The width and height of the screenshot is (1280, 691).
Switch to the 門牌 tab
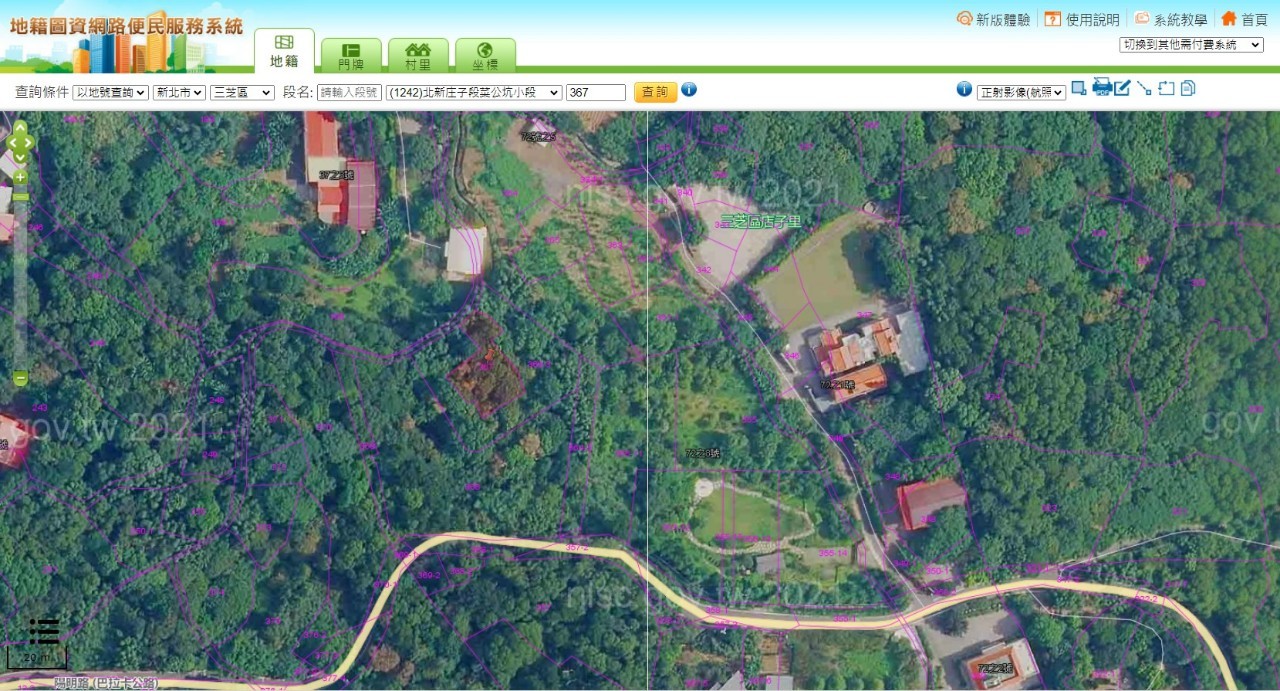(x=351, y=56)
